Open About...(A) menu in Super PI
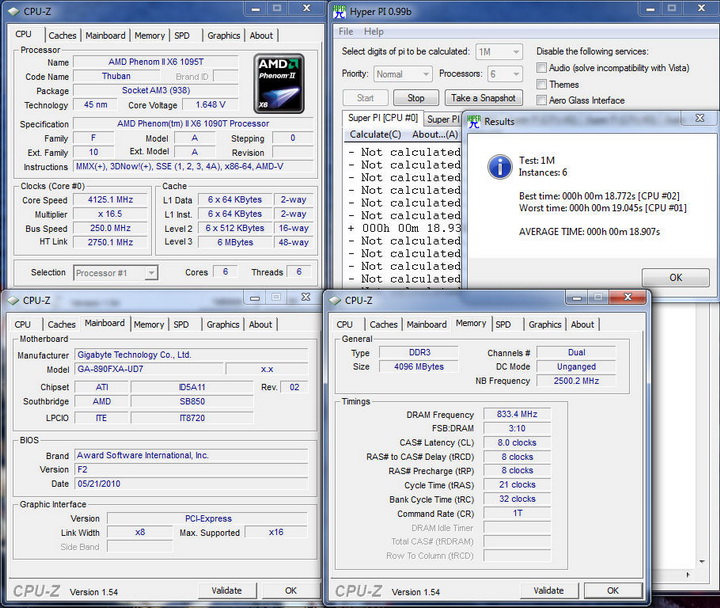 point(435,134)
